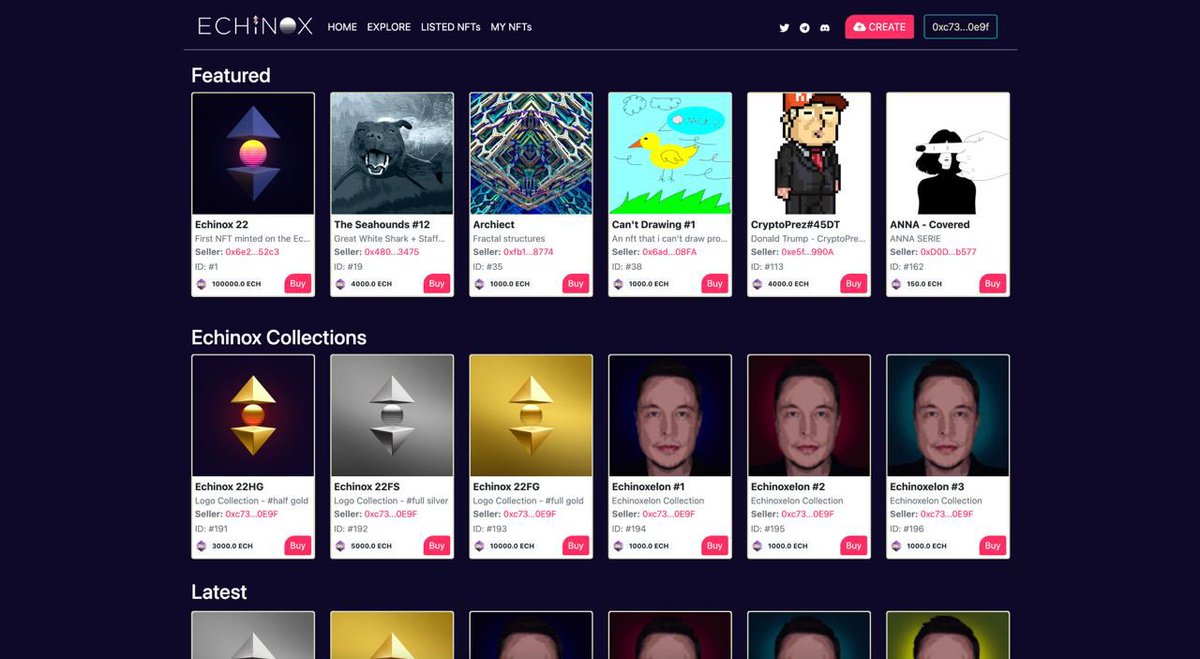
Task: Buy the Echinoxelon #2 NFT
Action: point(854,546)
